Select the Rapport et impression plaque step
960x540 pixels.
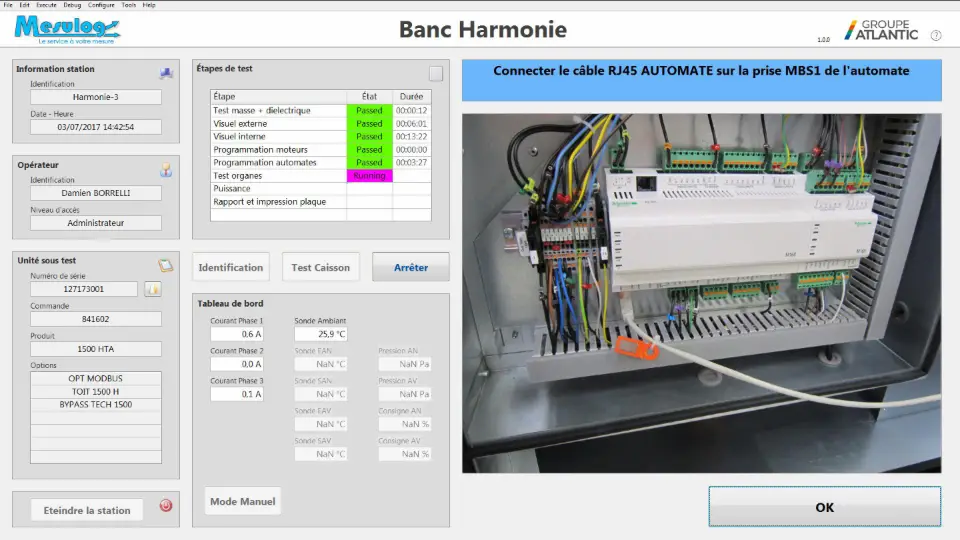[321, 201]
